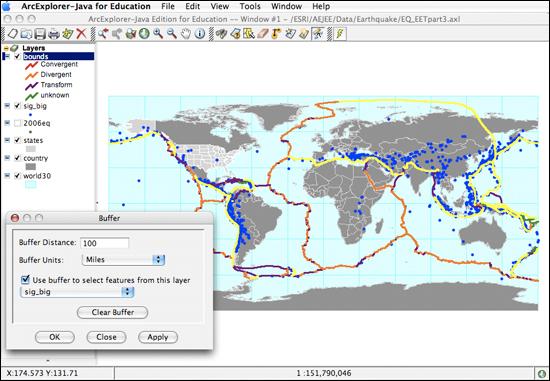The height and width of the screenshot is (381, 550).
Task: Select the Identify info tool
Action: pos(200,34)
